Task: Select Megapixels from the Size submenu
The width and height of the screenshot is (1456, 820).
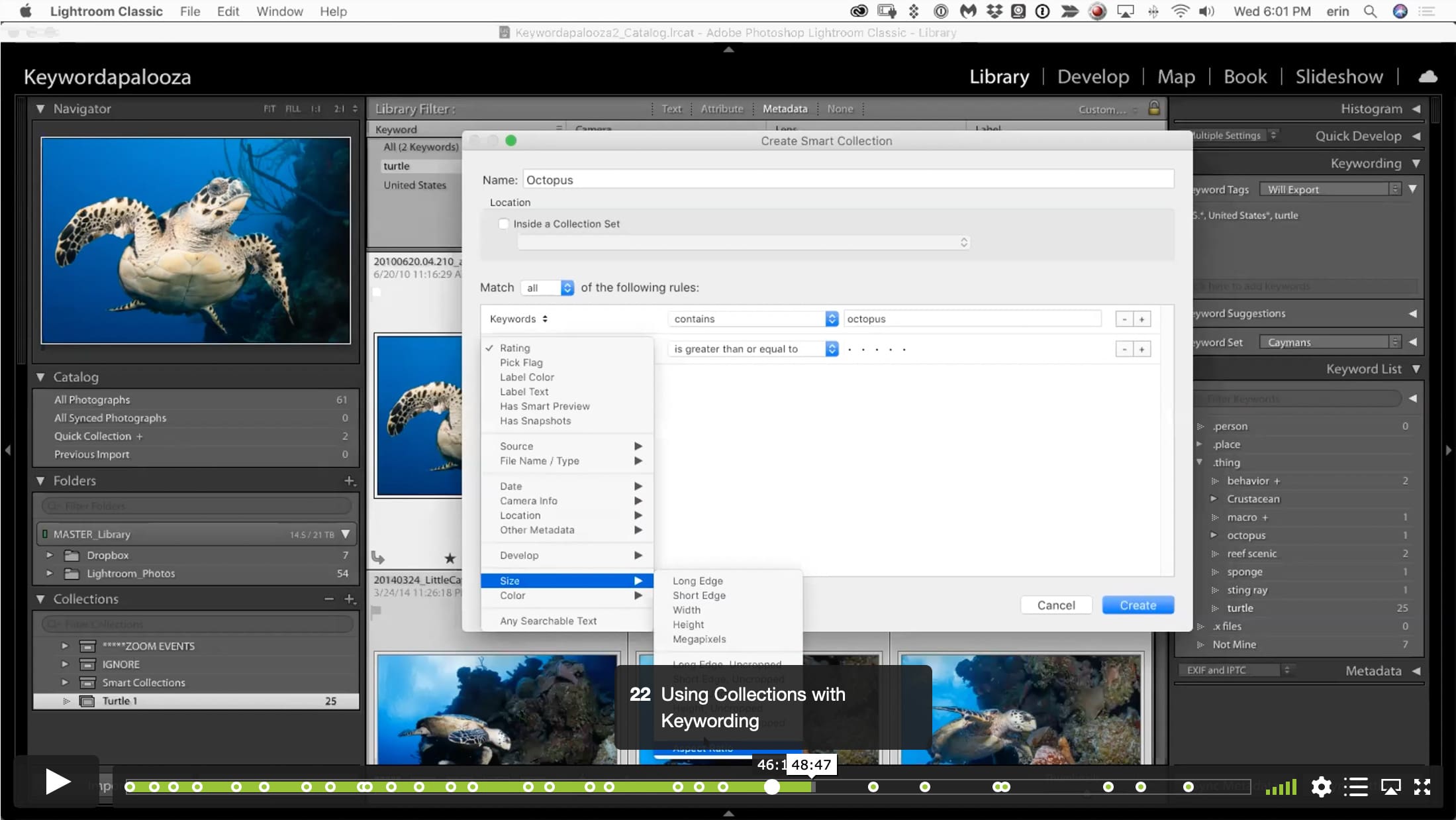Action: [699, 639]
